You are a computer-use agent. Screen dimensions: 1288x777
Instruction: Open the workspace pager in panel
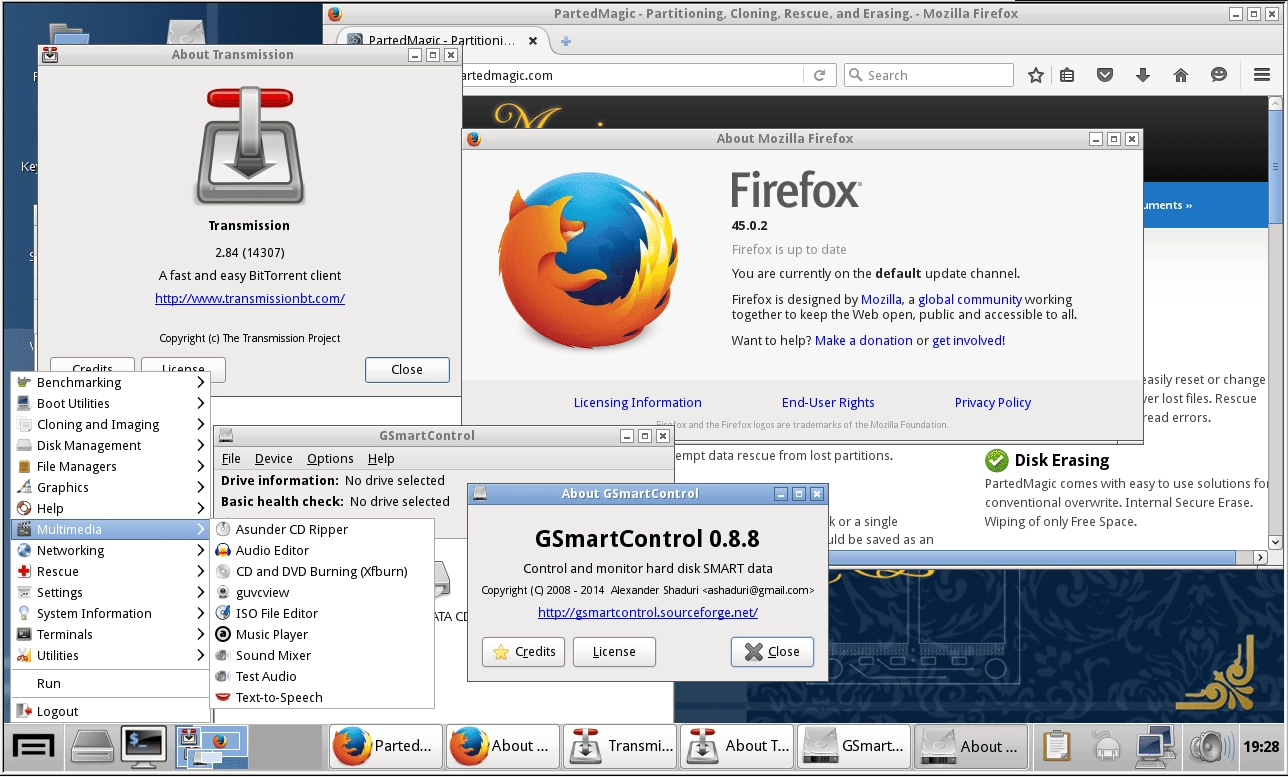pos(211,746)
